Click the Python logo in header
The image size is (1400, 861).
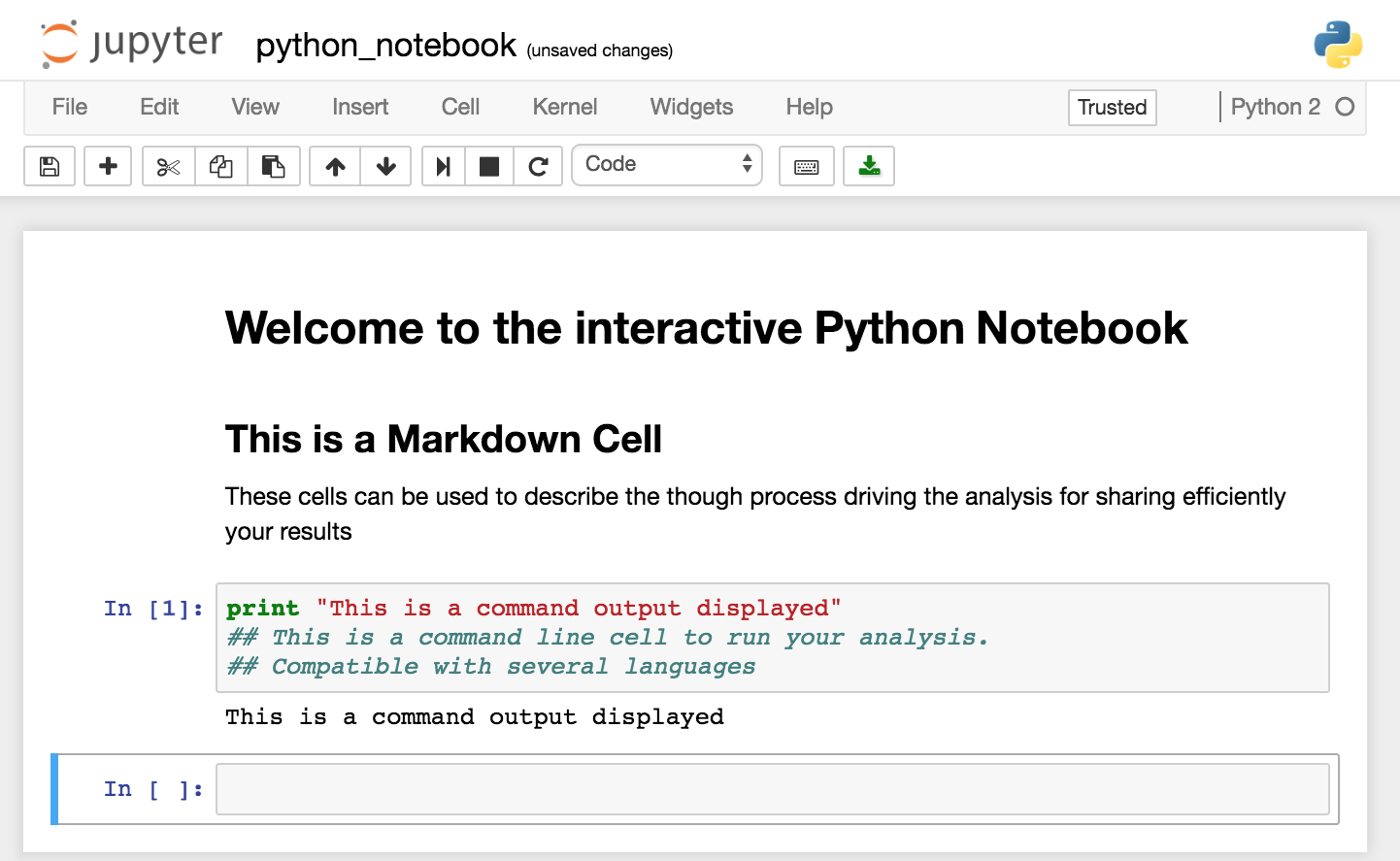point(1338,45)
